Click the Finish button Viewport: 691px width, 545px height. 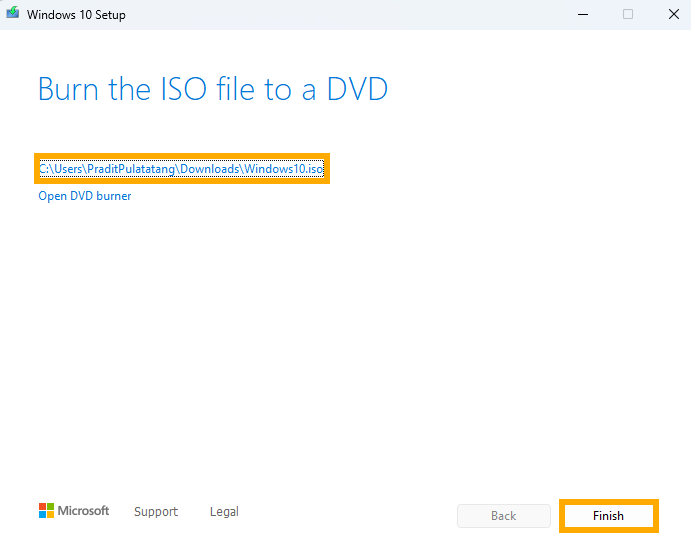tap(609, 516)
